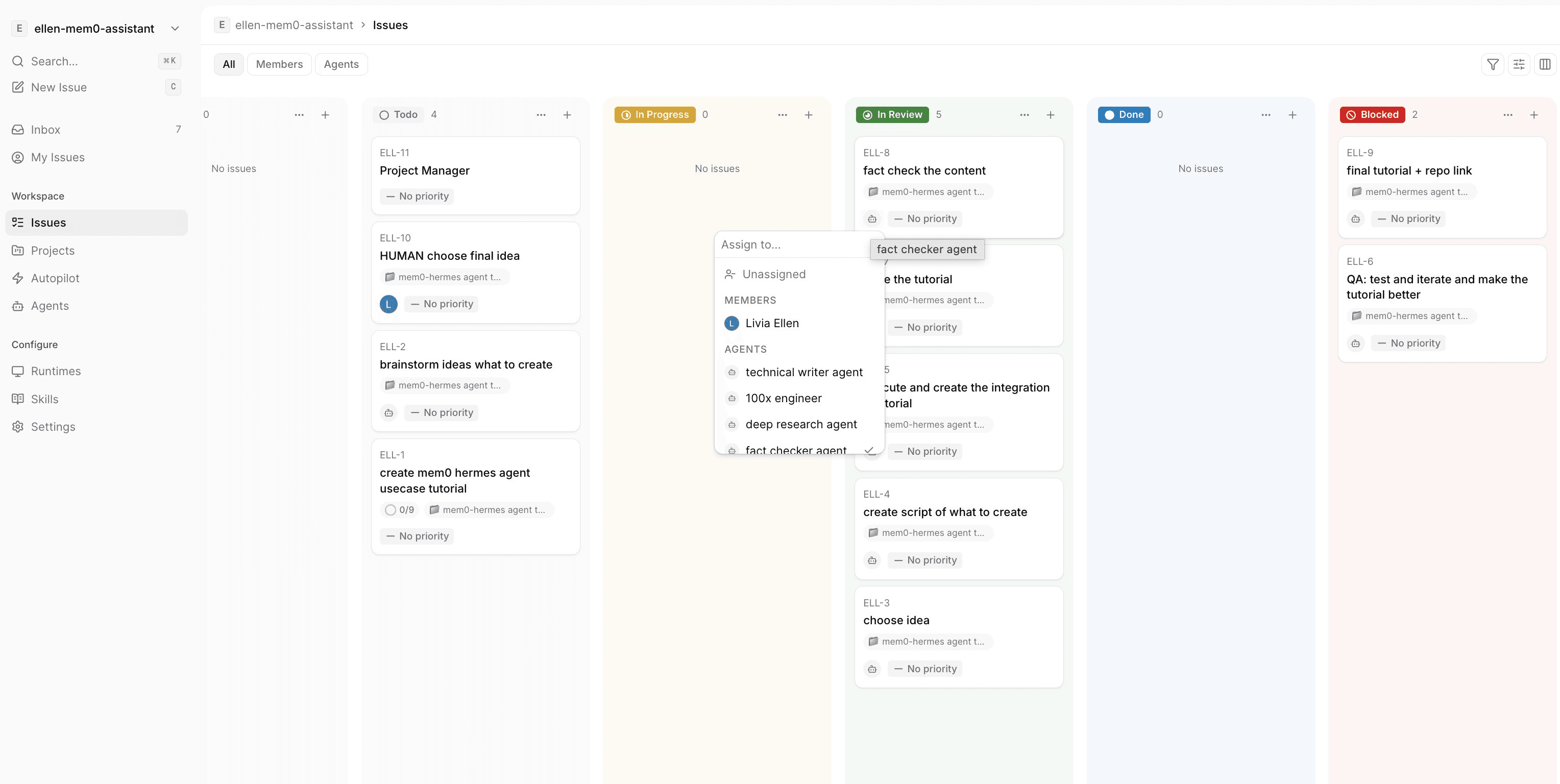Open the In Review column's three-dot menu
The image size is (1560, 784).
(x=1024, y=115)
